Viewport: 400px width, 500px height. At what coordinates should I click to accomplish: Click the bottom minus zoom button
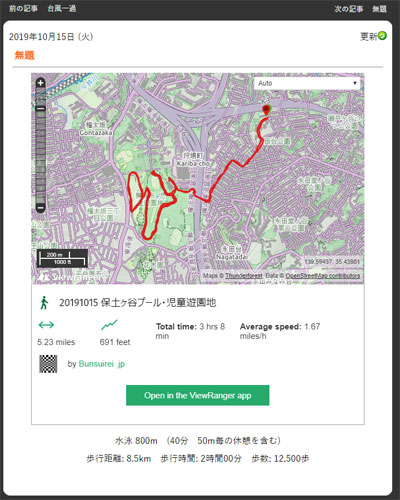click(40, 208)
